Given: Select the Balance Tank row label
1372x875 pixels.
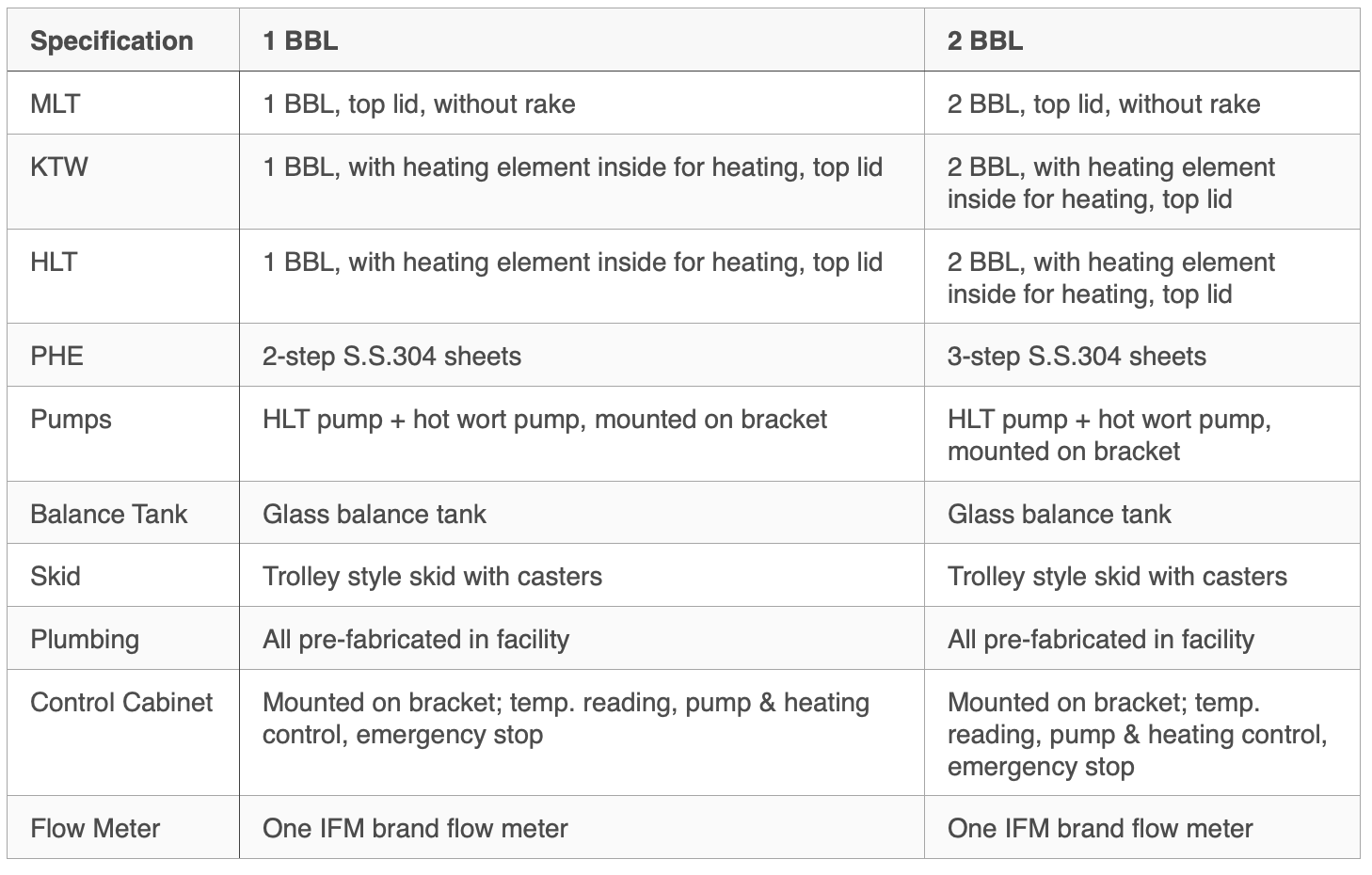Looking at the screenshot, I should coord(109,514).
